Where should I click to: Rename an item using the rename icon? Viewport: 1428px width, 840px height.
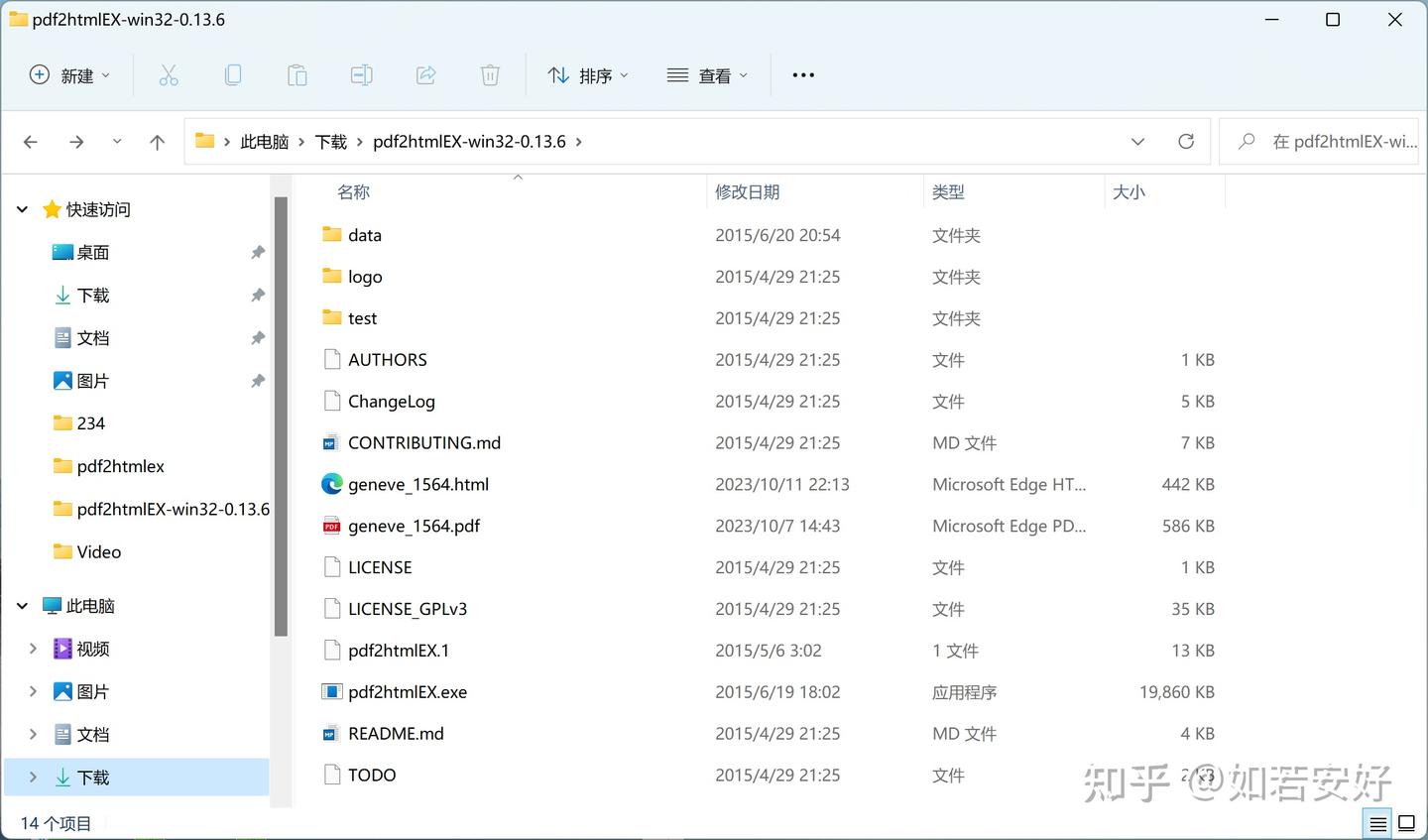361,74
